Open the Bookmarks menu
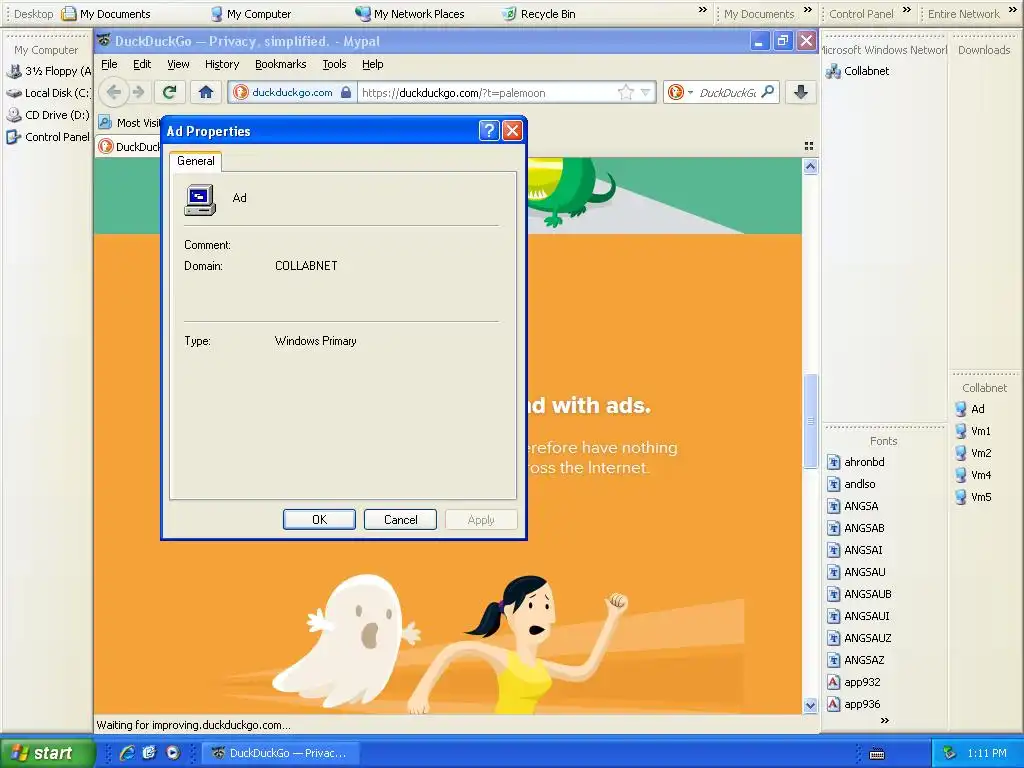This screenshot has height=768, width=1024. pos(281,64)
